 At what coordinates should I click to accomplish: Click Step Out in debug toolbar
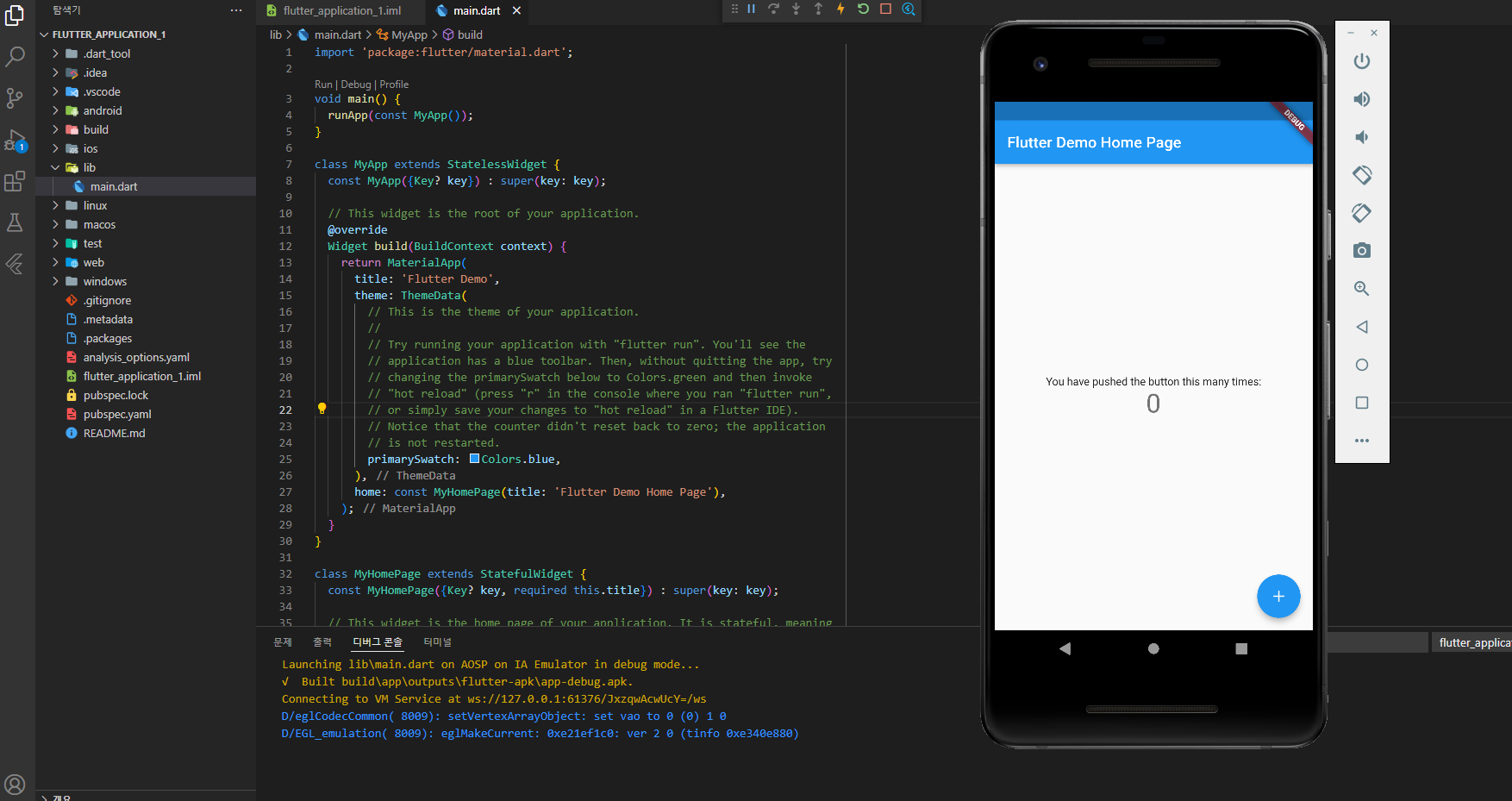(x=818, y=9)
